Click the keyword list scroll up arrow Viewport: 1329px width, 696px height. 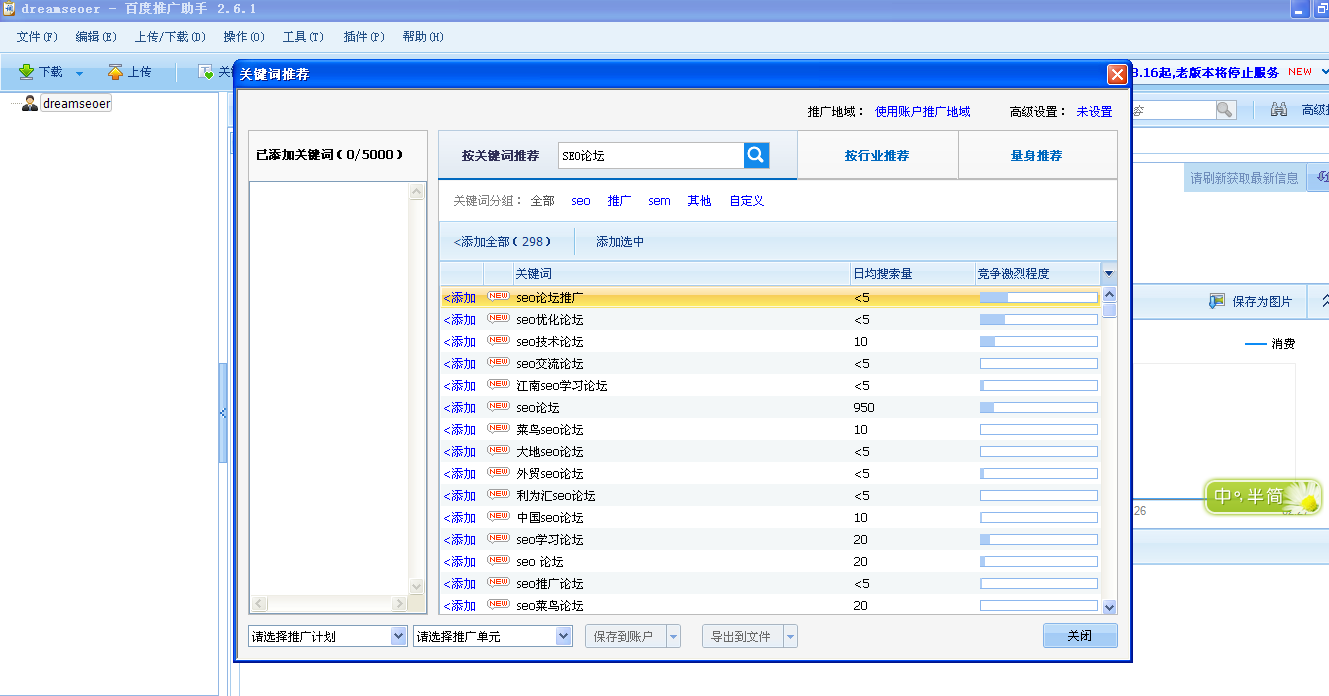[x=1109, y=294]
